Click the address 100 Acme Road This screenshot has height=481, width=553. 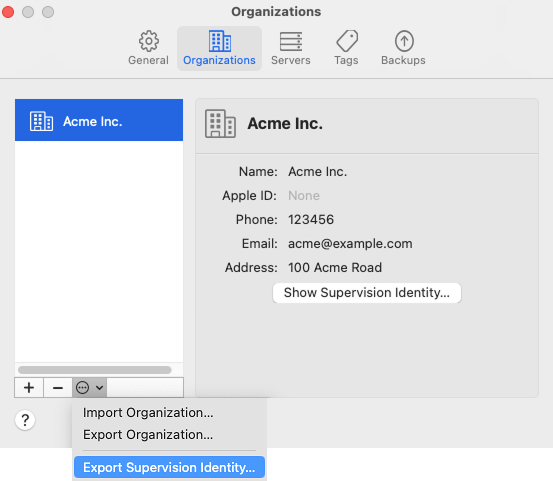[335, 267]
